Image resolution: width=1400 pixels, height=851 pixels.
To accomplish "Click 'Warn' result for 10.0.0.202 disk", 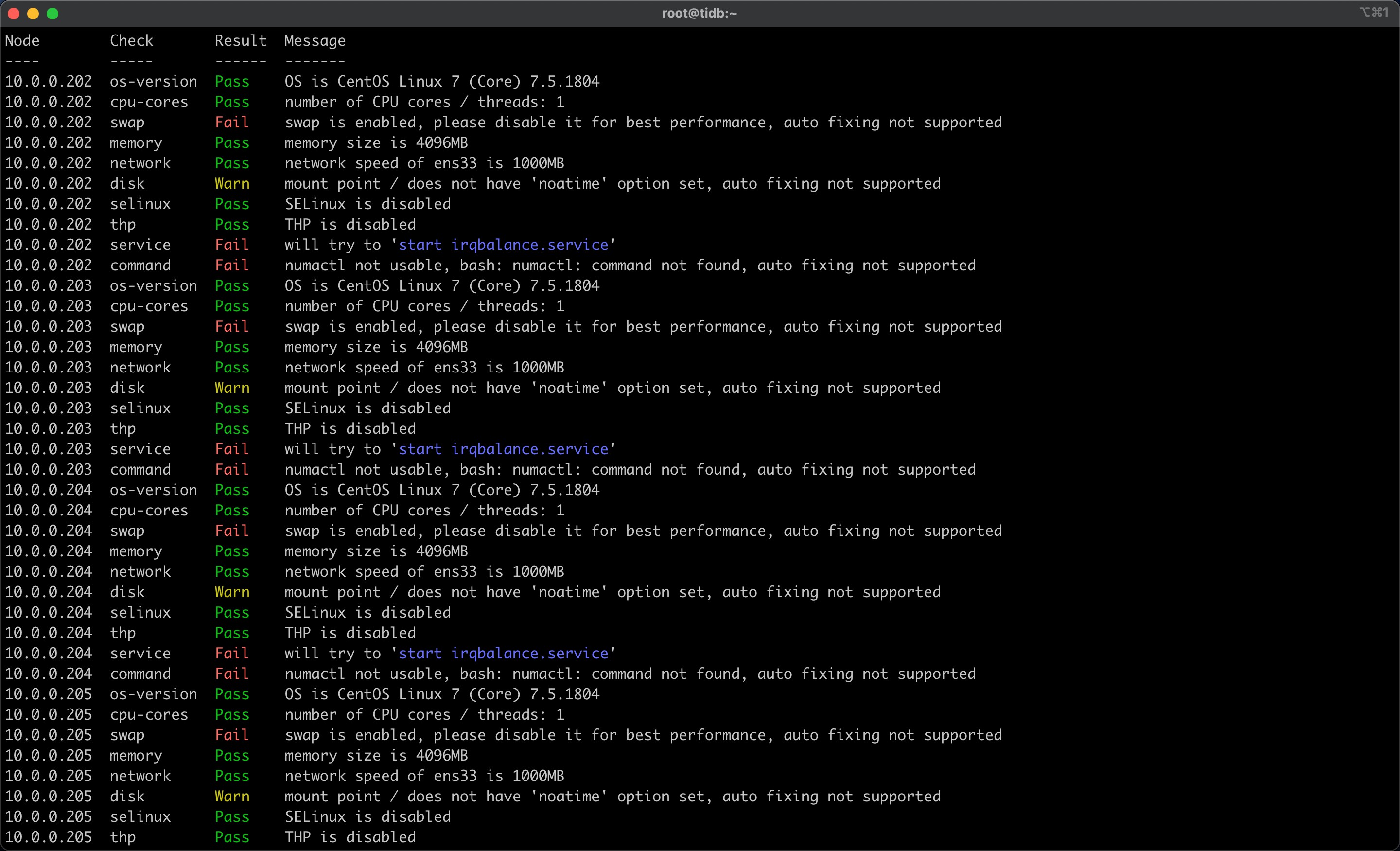I will coord(232,184).
